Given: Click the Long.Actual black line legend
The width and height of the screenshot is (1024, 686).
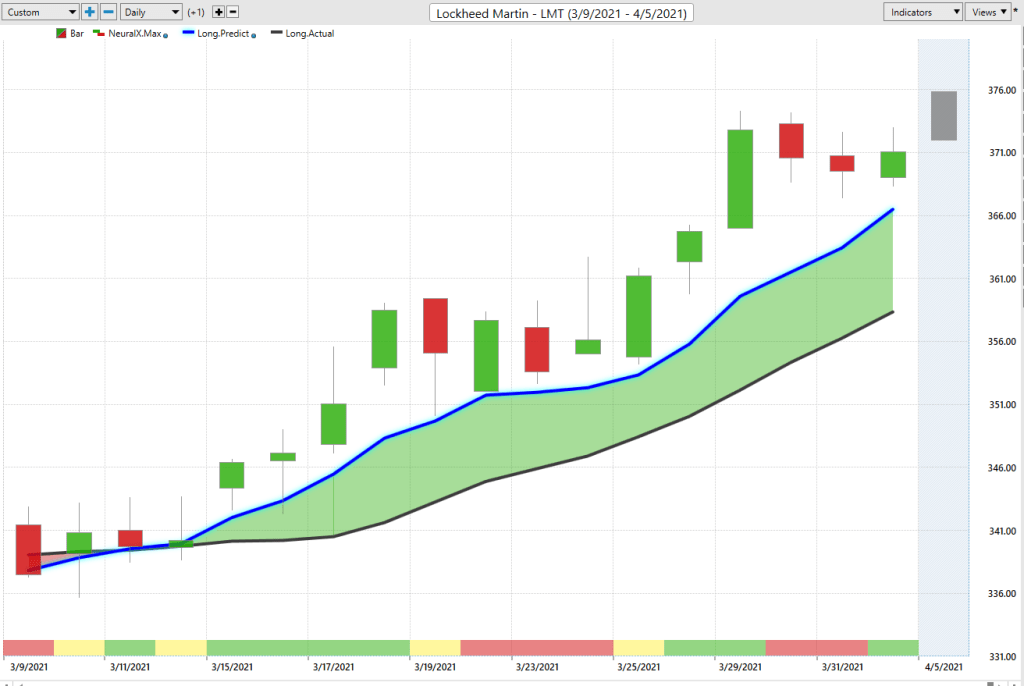Looking at the screenshot, I should [276, 33].
